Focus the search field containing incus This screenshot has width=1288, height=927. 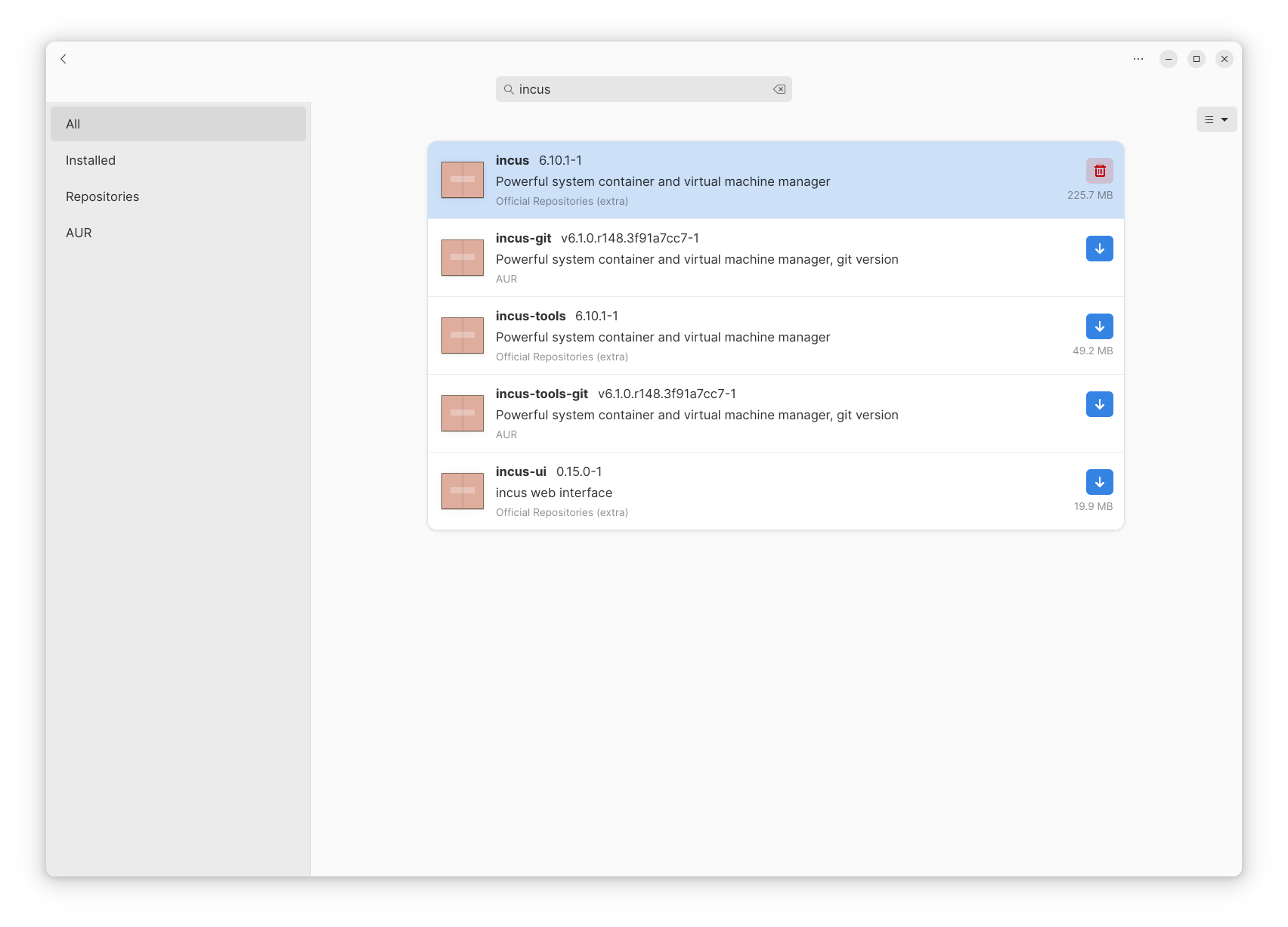[643, 89]
